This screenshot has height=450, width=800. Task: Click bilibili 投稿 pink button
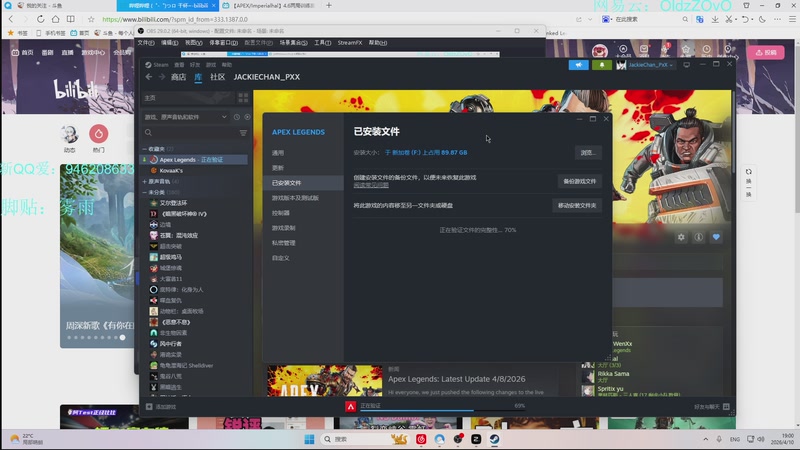coord(766,53)
